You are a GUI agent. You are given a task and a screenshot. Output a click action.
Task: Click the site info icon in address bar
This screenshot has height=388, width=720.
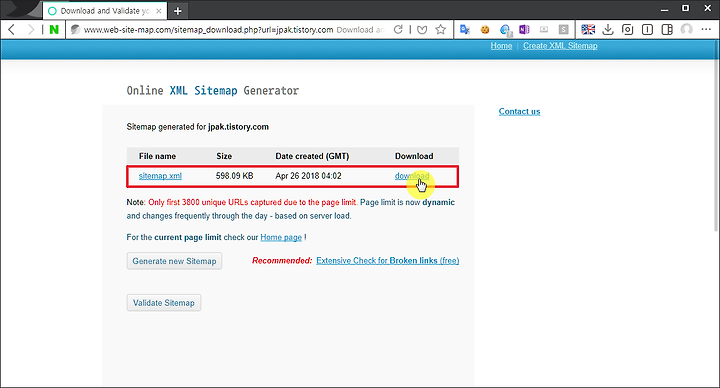pos(75,30)
